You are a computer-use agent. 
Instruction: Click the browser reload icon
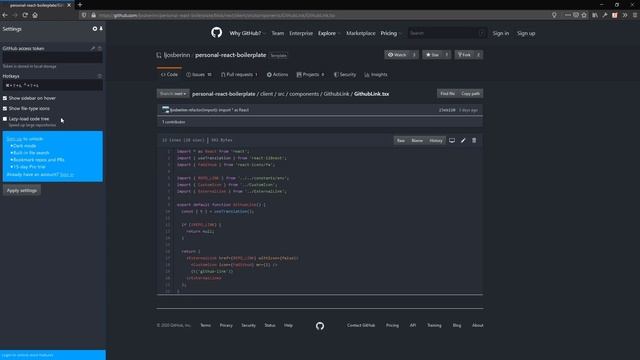point(25,15)
